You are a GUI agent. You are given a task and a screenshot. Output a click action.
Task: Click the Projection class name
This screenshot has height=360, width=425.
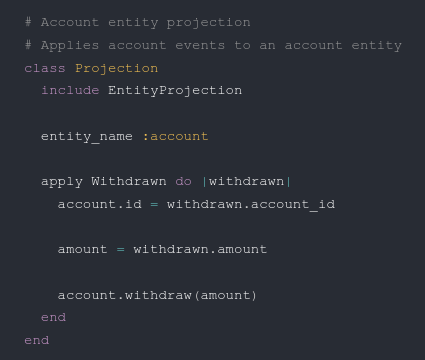116,69
